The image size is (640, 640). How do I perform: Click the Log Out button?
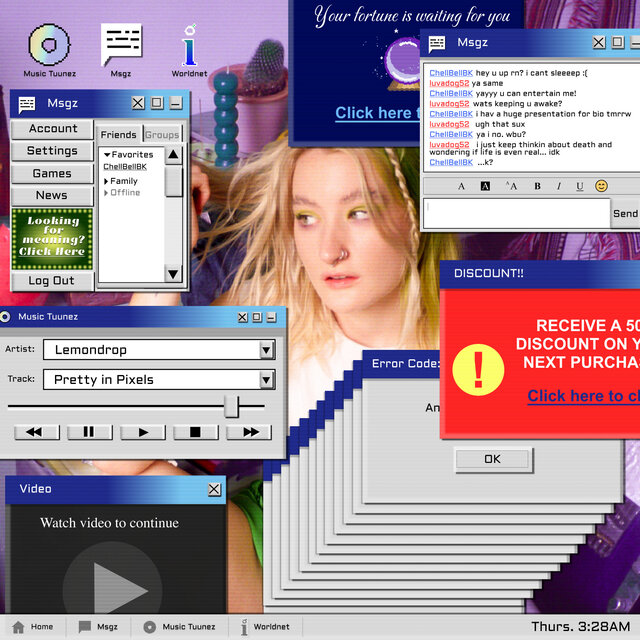coord(53,281)
